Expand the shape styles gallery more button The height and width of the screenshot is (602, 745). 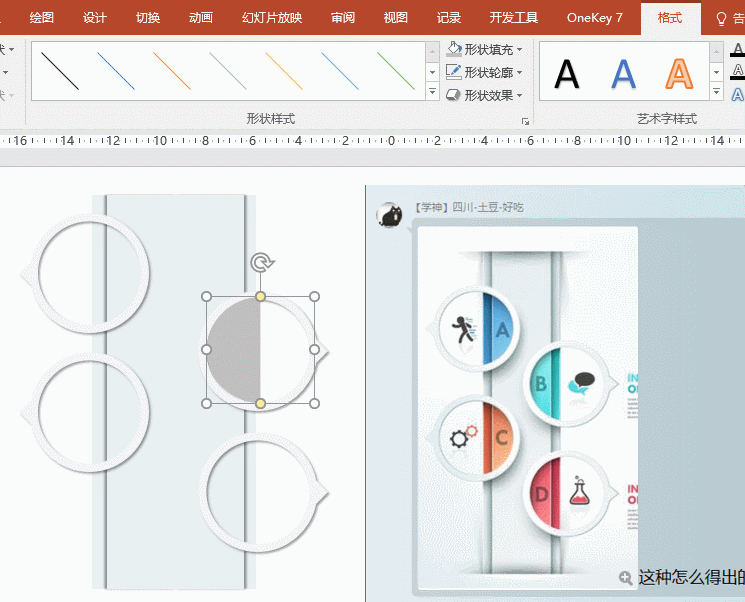[x=433, y=93]
